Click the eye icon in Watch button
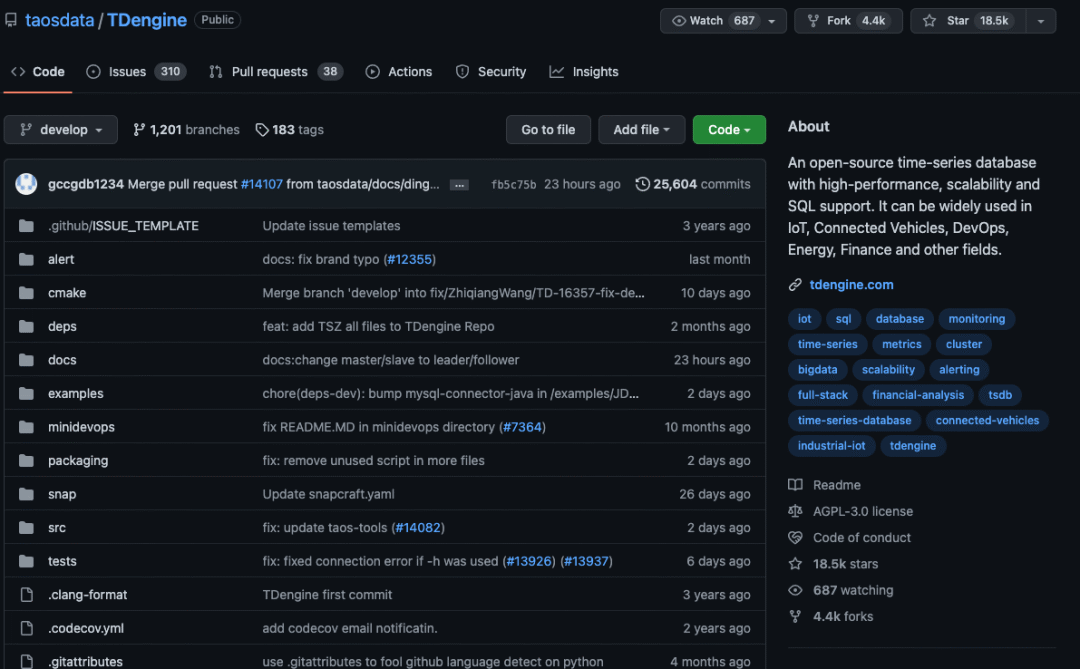 (x=678, y=21)
